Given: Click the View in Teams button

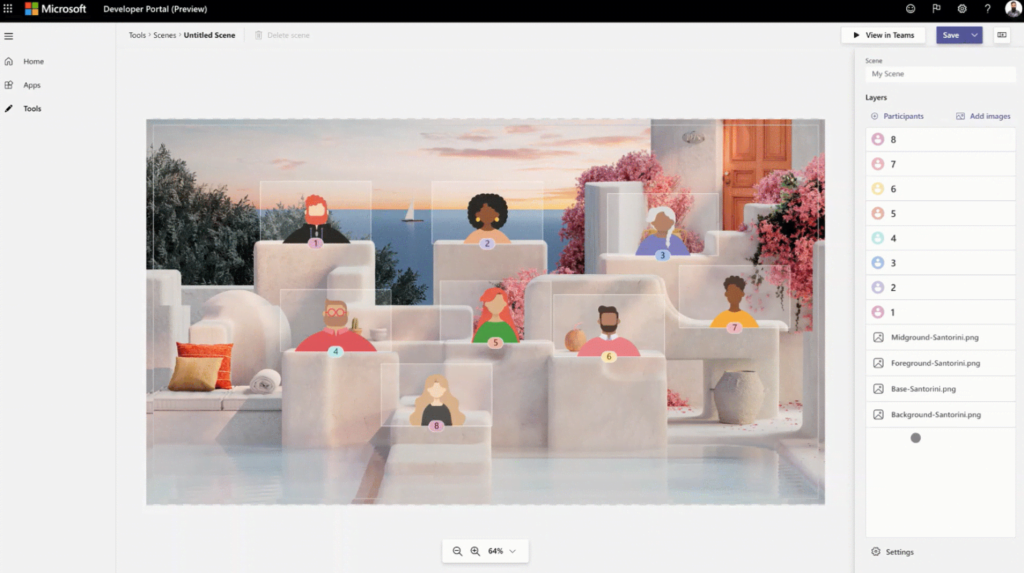Looking at the screenshot, I should (882, 35).
